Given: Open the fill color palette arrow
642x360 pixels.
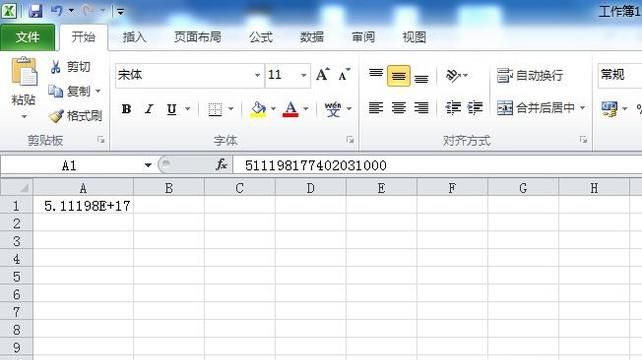Looking at the screenshot, I should coord(273,109).
